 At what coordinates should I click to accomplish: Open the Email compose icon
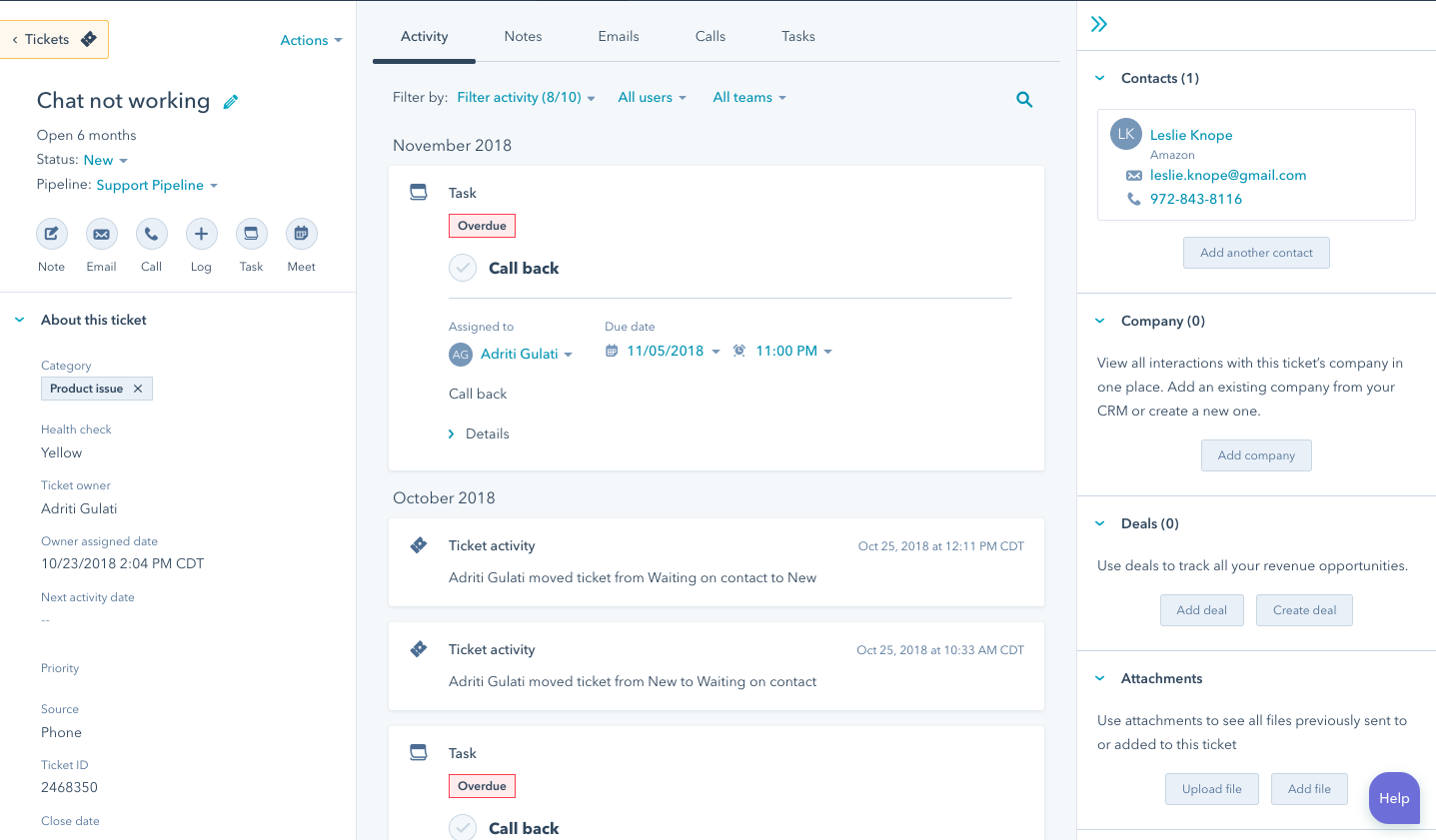101,234
